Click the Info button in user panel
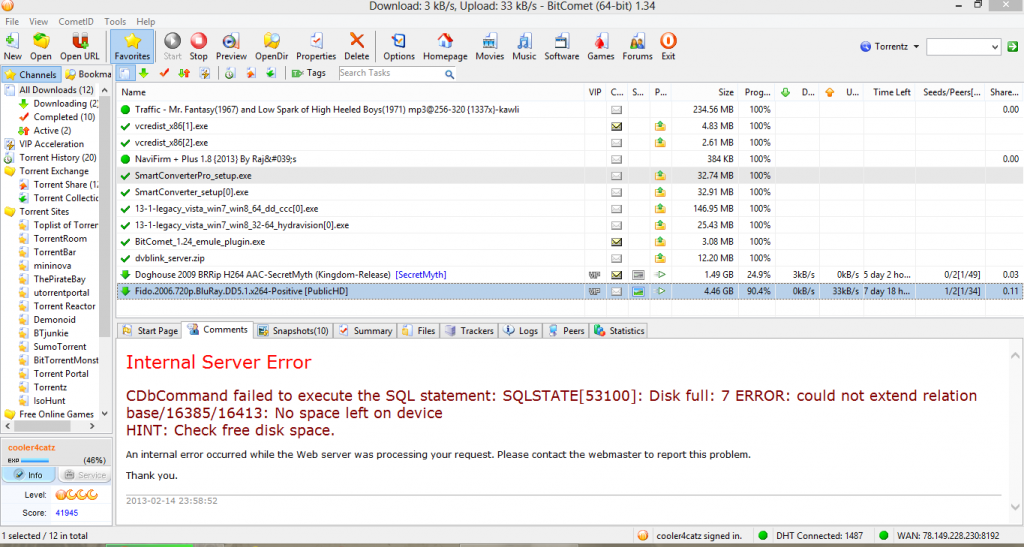Screen dimensions: 1024x547 click(28, 475)
